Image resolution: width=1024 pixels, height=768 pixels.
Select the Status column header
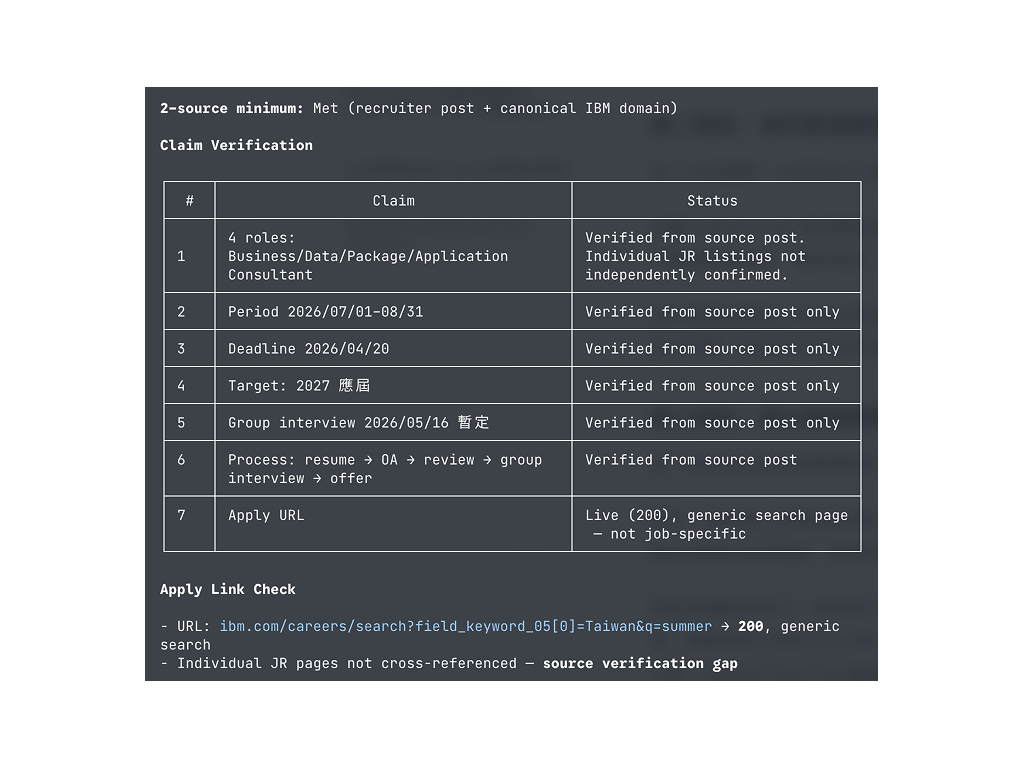[712, 200]
